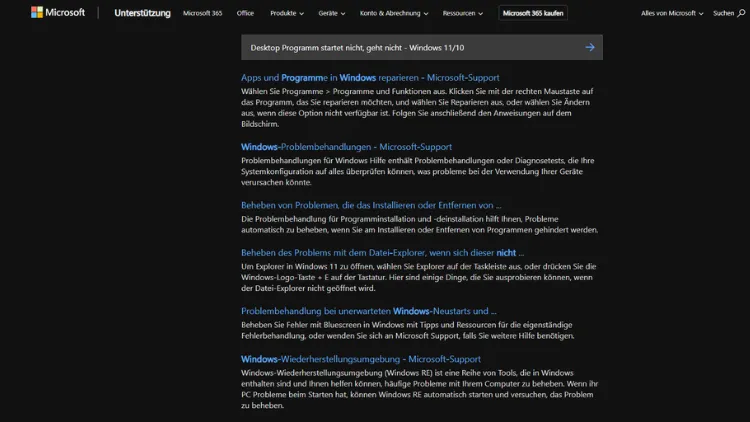Expand the Ressourcen dropdown
The width and height of the screenshot is (750, 422).
click(x=463, y=13)
